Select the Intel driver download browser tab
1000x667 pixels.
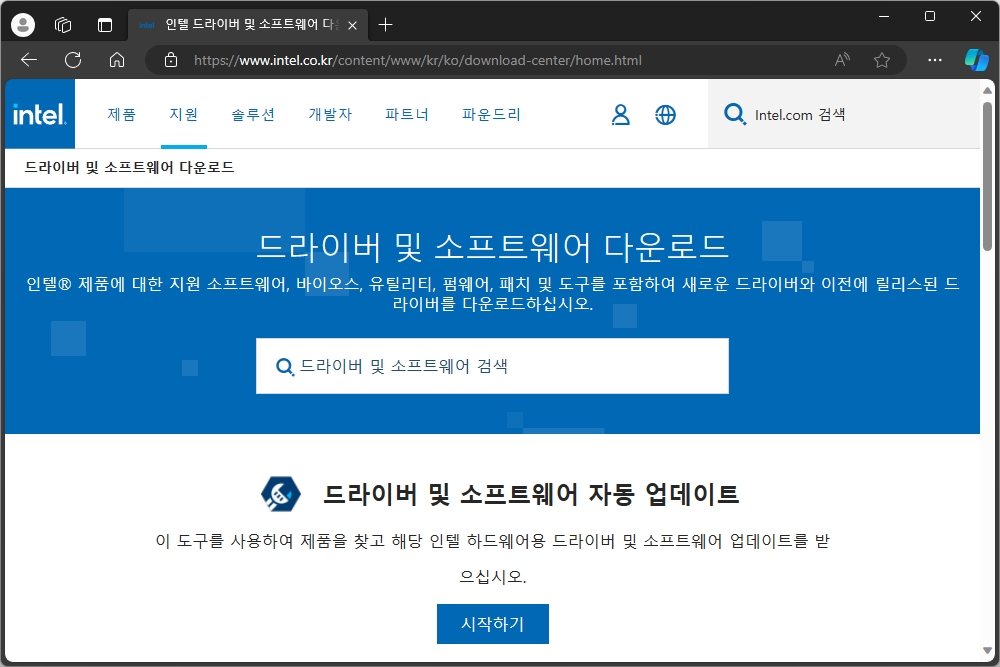(247, 25)
